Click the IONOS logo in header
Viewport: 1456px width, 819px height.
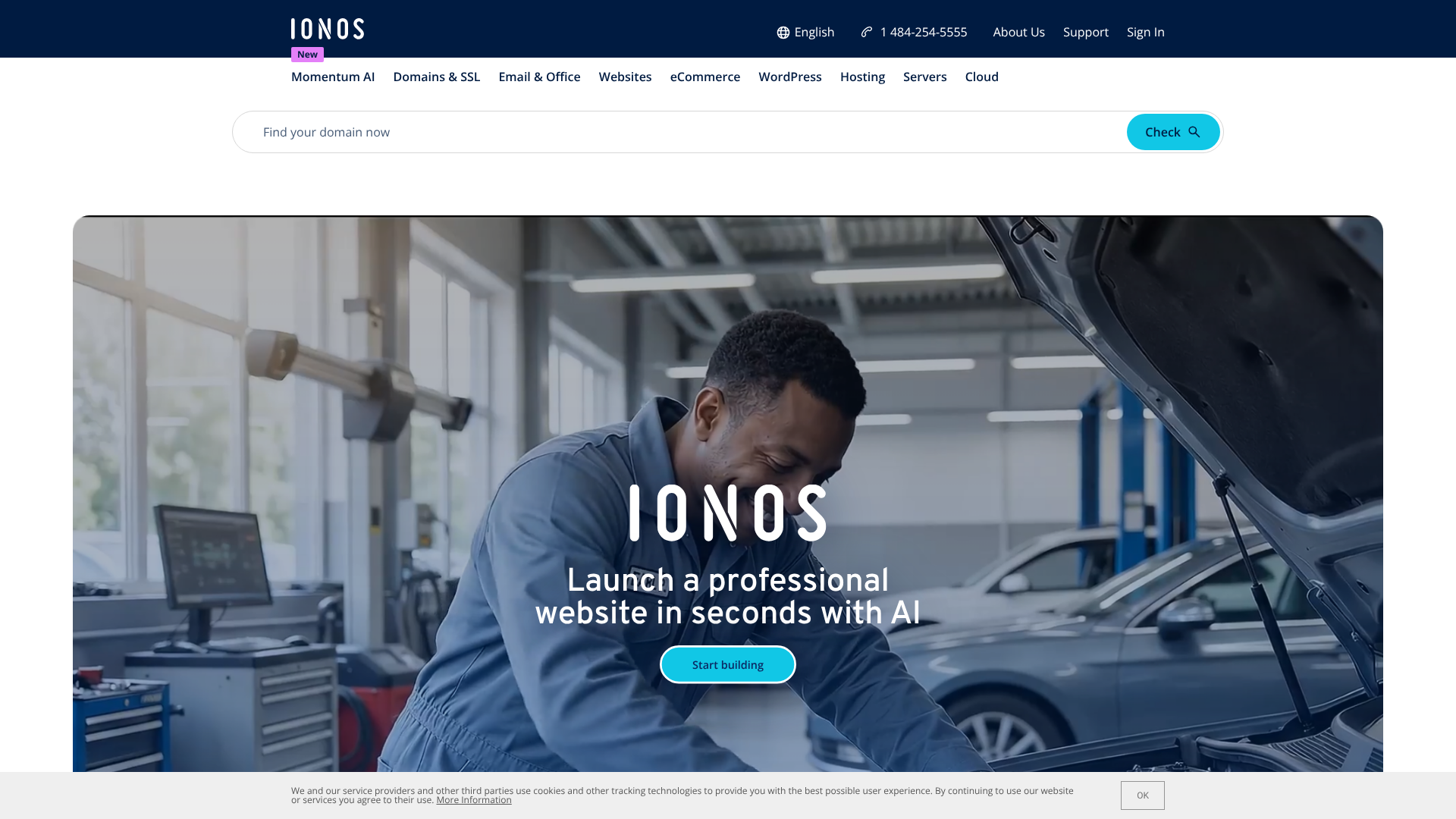point(328,29)
